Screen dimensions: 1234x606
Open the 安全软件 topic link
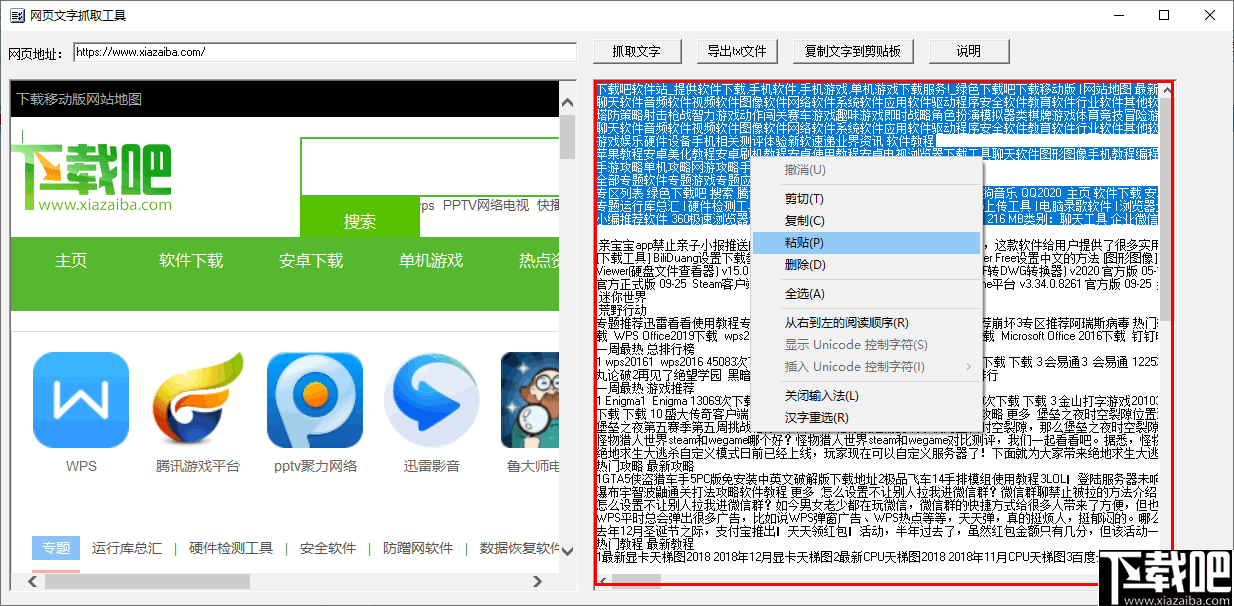[328, 548]
